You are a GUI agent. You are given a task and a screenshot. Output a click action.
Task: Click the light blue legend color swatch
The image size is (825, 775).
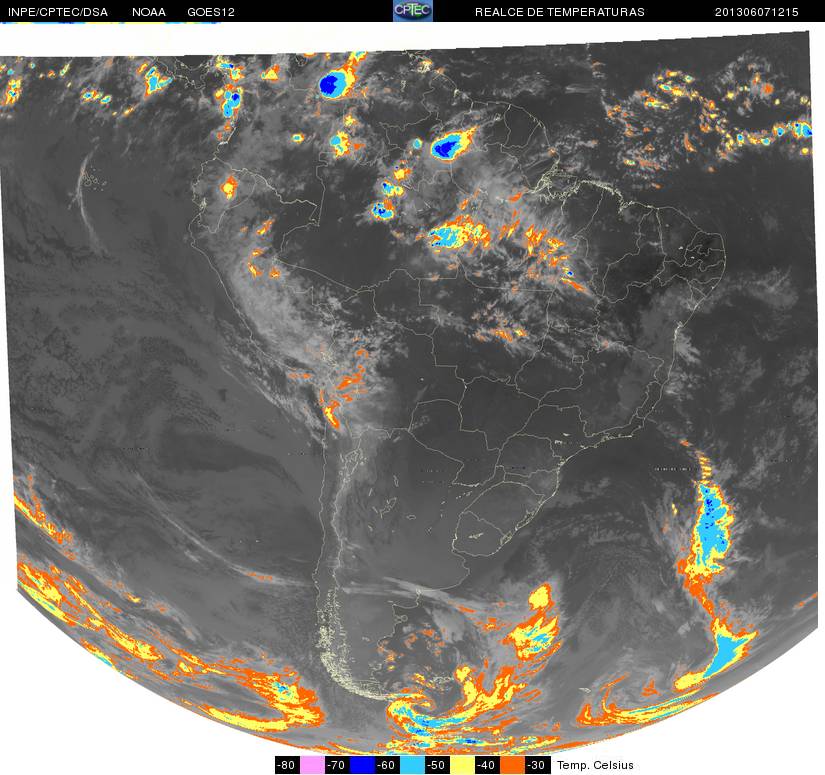412,765
